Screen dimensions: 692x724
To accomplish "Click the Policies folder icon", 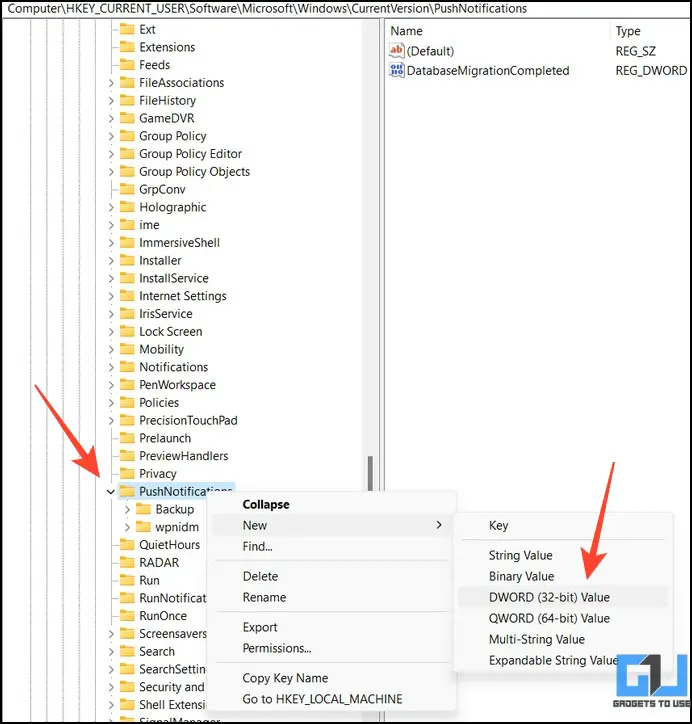I will pyautogui.click(x=127, y=403).
